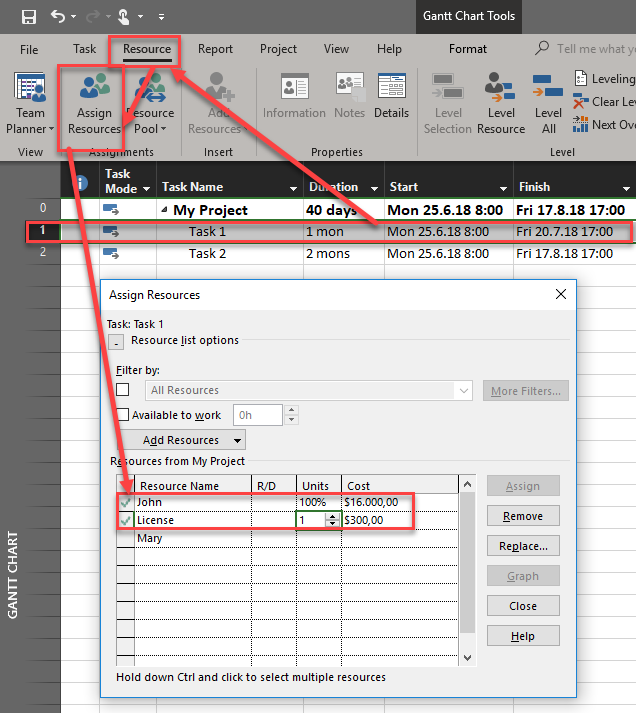Open the Resource Pool icon

tap(150, 106)
